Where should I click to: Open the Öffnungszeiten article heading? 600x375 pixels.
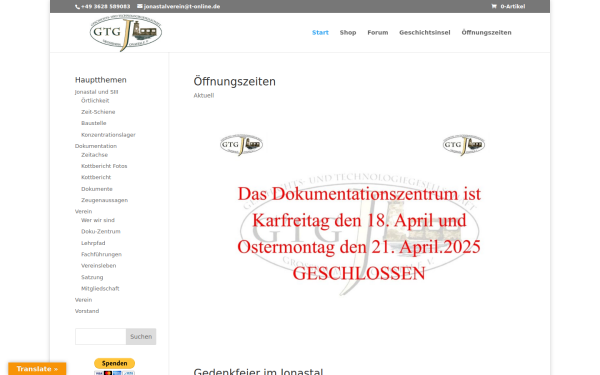[235, 82]
